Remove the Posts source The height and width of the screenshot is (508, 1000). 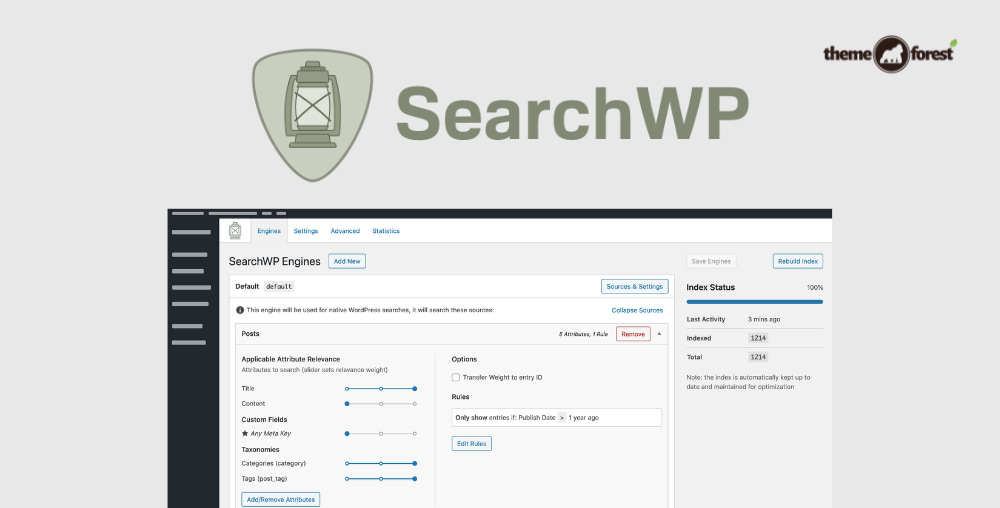tap(633, 334)
